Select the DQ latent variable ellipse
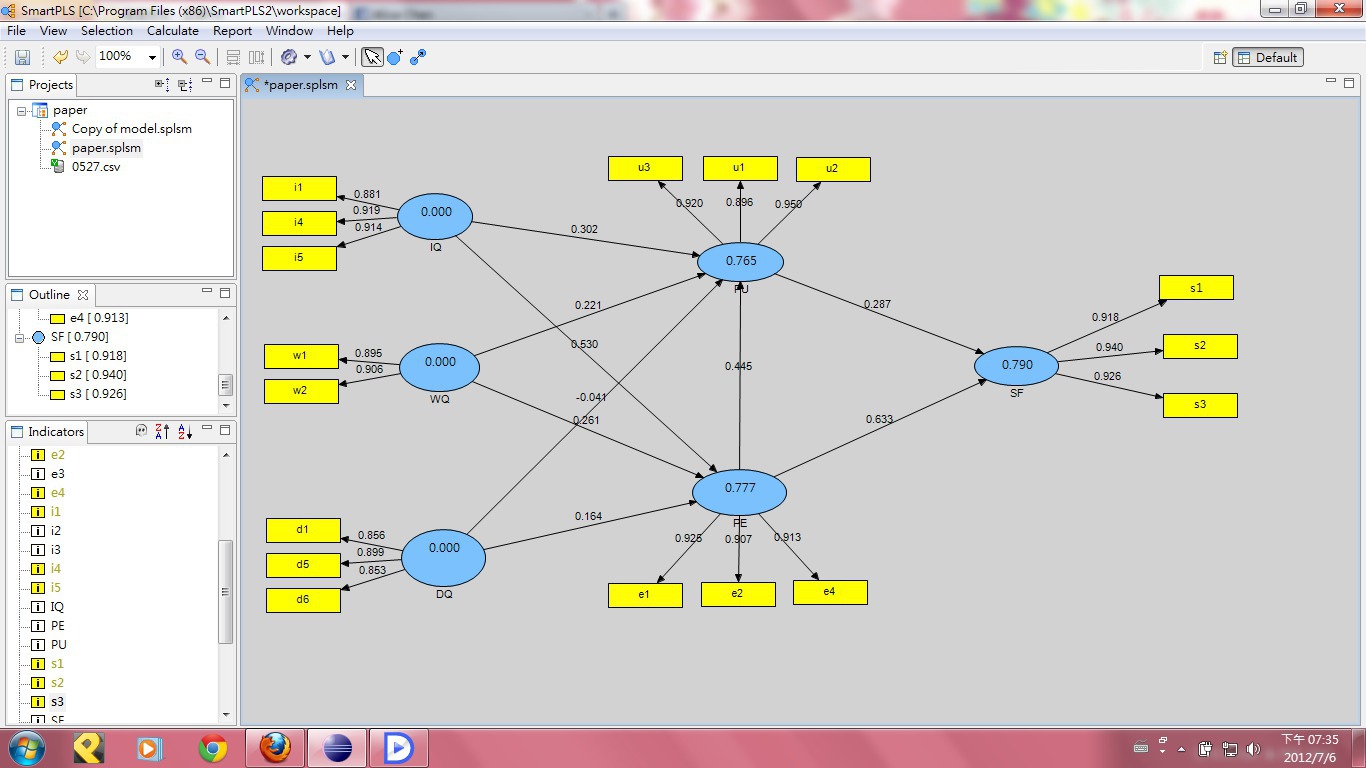Viewport: 1366px width, 768px height. click(x=443, y=558)
